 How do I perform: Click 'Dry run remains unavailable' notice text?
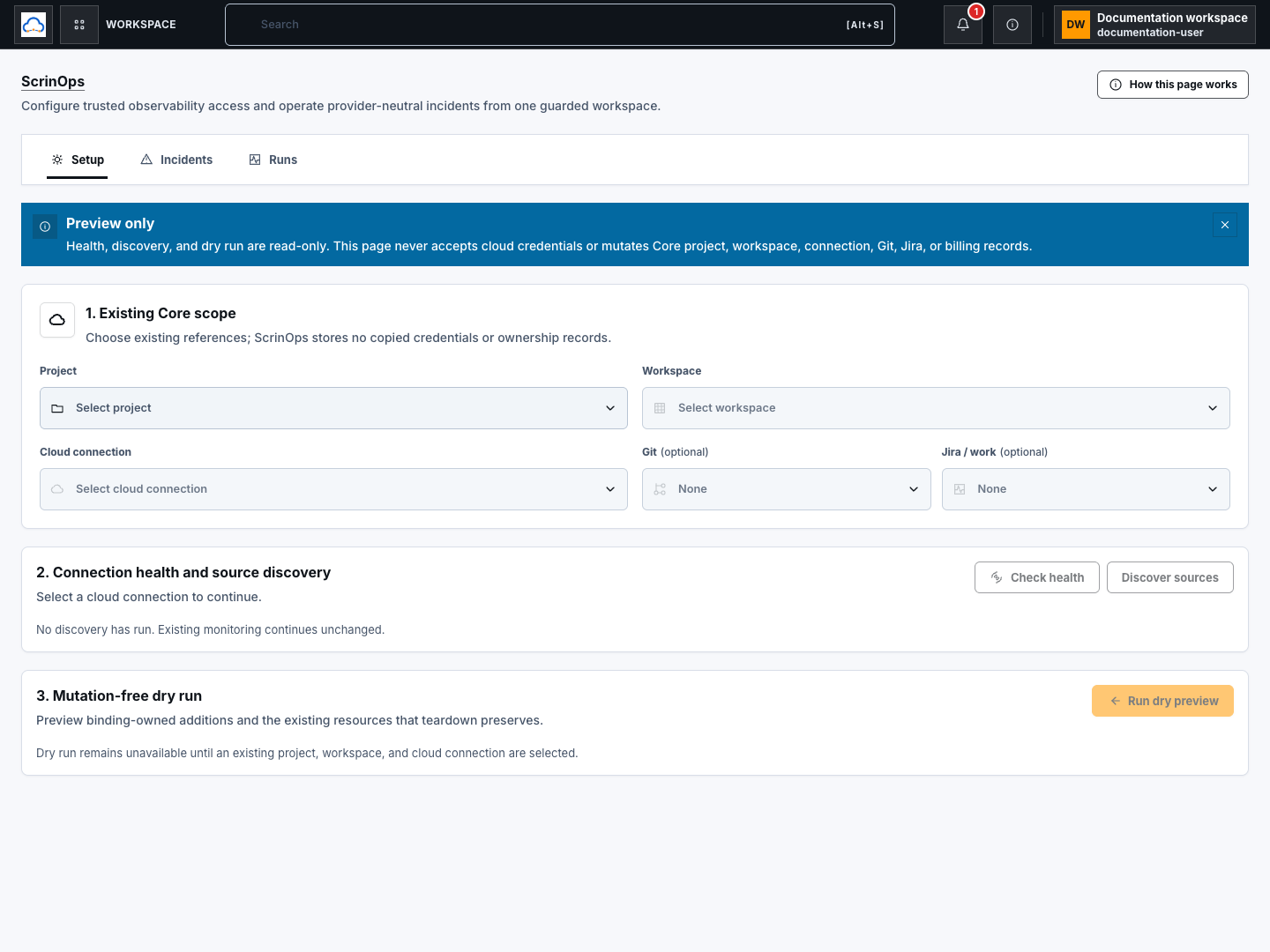(307, 753)
